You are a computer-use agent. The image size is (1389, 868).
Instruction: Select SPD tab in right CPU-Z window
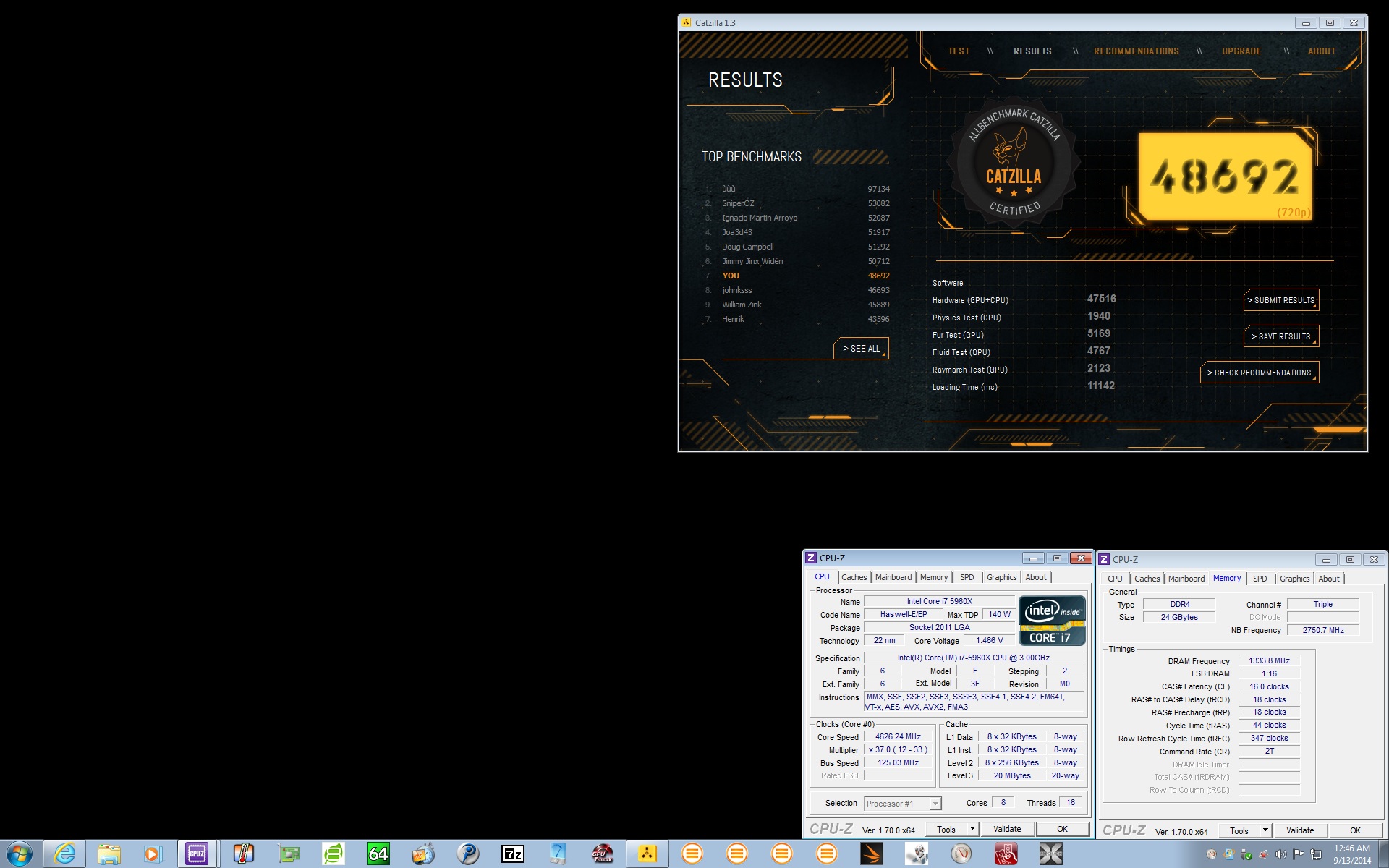pyautogui.click(x=1260, y=579)
